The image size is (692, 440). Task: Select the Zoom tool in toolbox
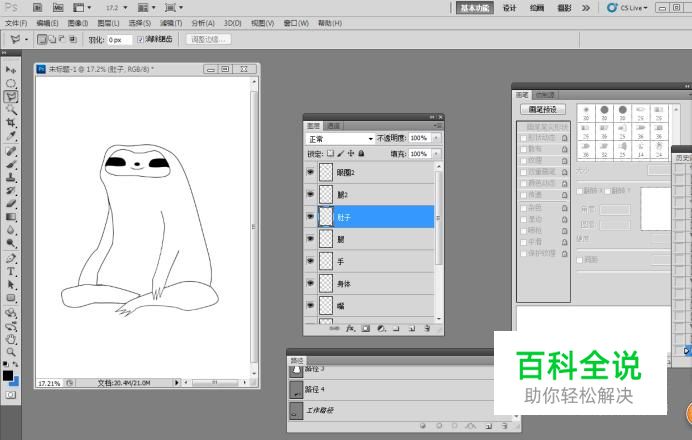(x=11, y=352)
